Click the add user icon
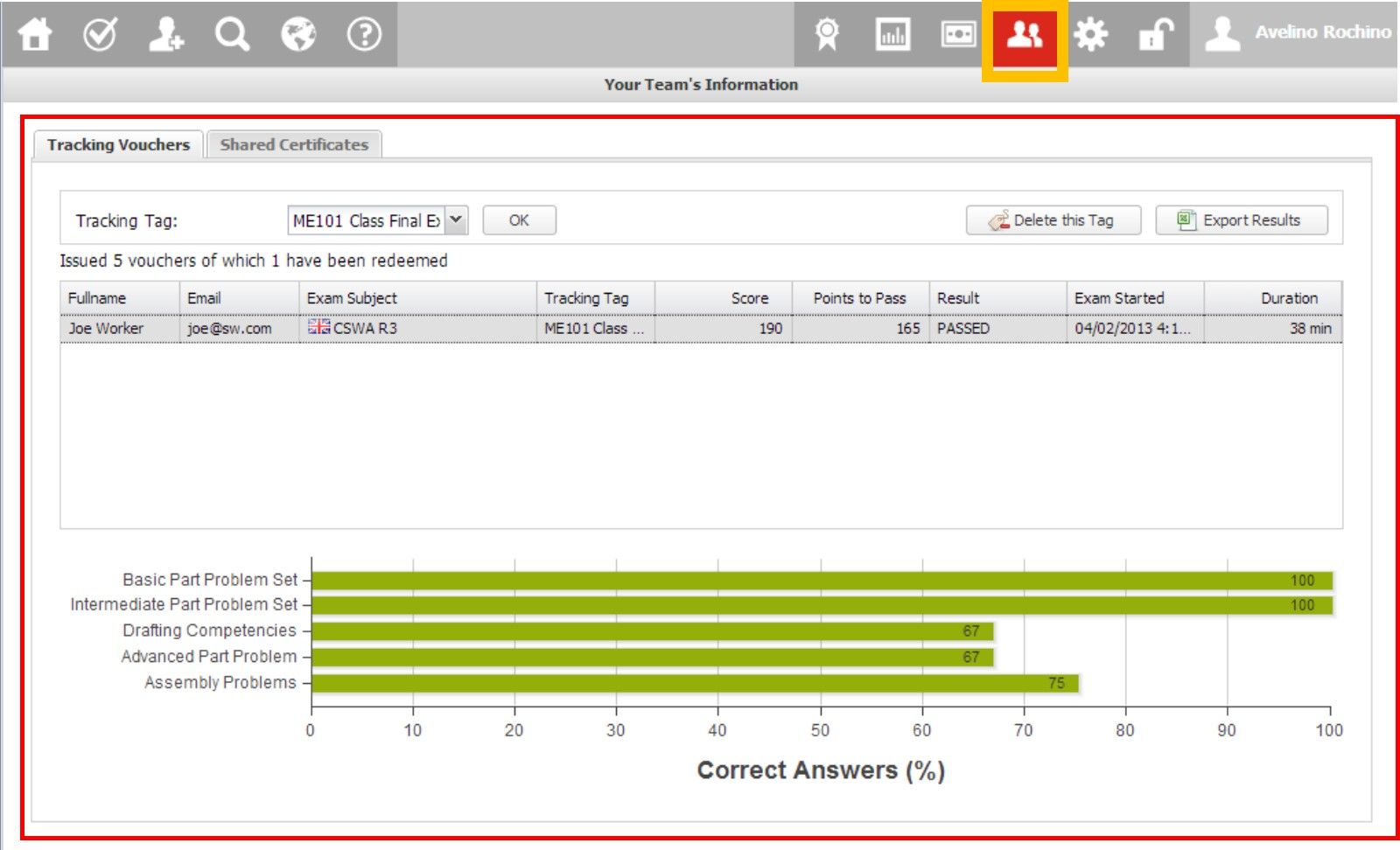The image size is (1400, 850). click(165, 35)
